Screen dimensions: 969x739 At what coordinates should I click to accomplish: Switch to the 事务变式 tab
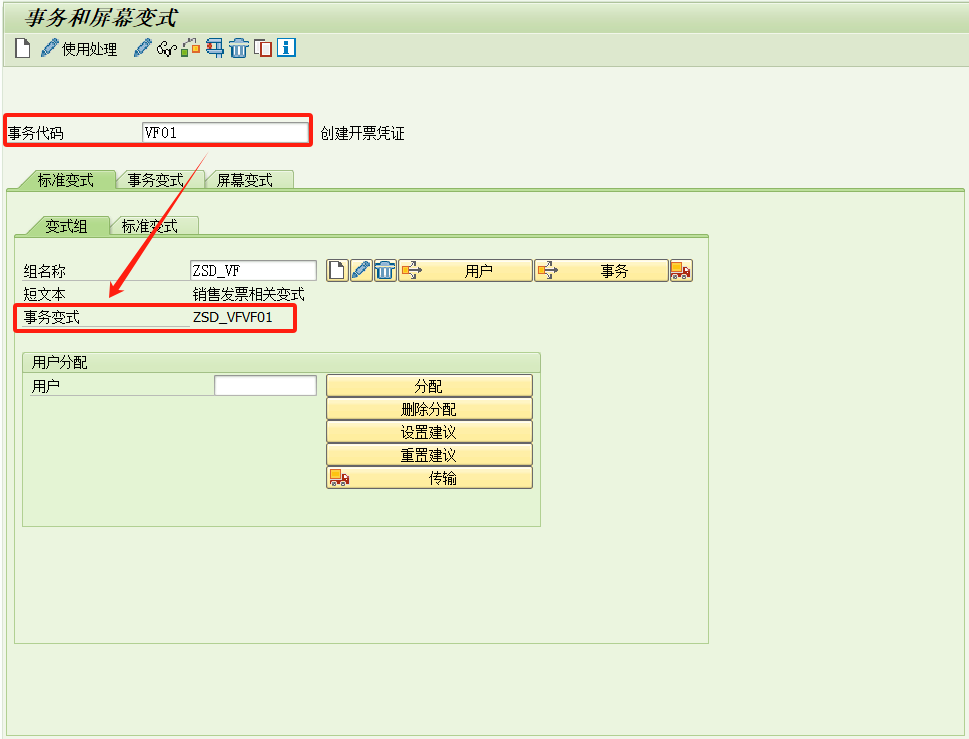[156, 180]
